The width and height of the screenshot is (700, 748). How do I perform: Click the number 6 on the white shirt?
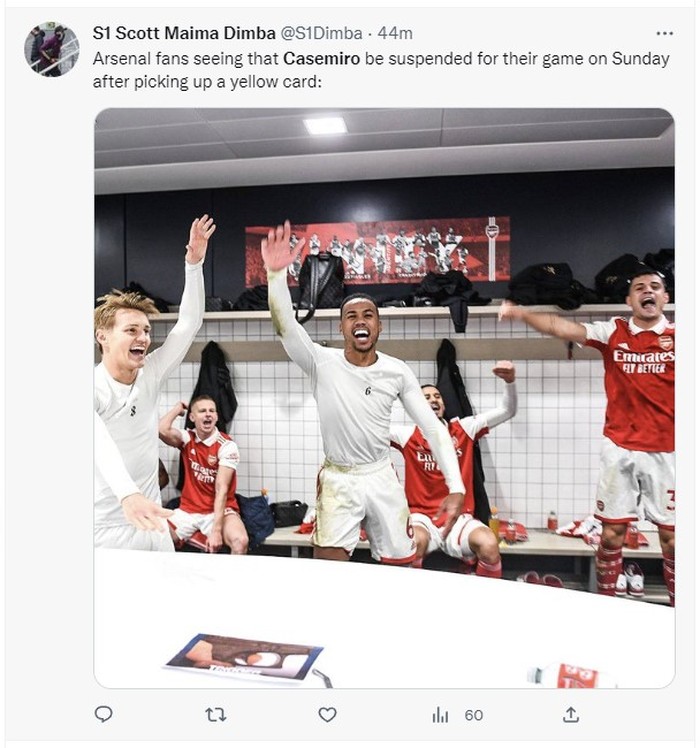368,391
